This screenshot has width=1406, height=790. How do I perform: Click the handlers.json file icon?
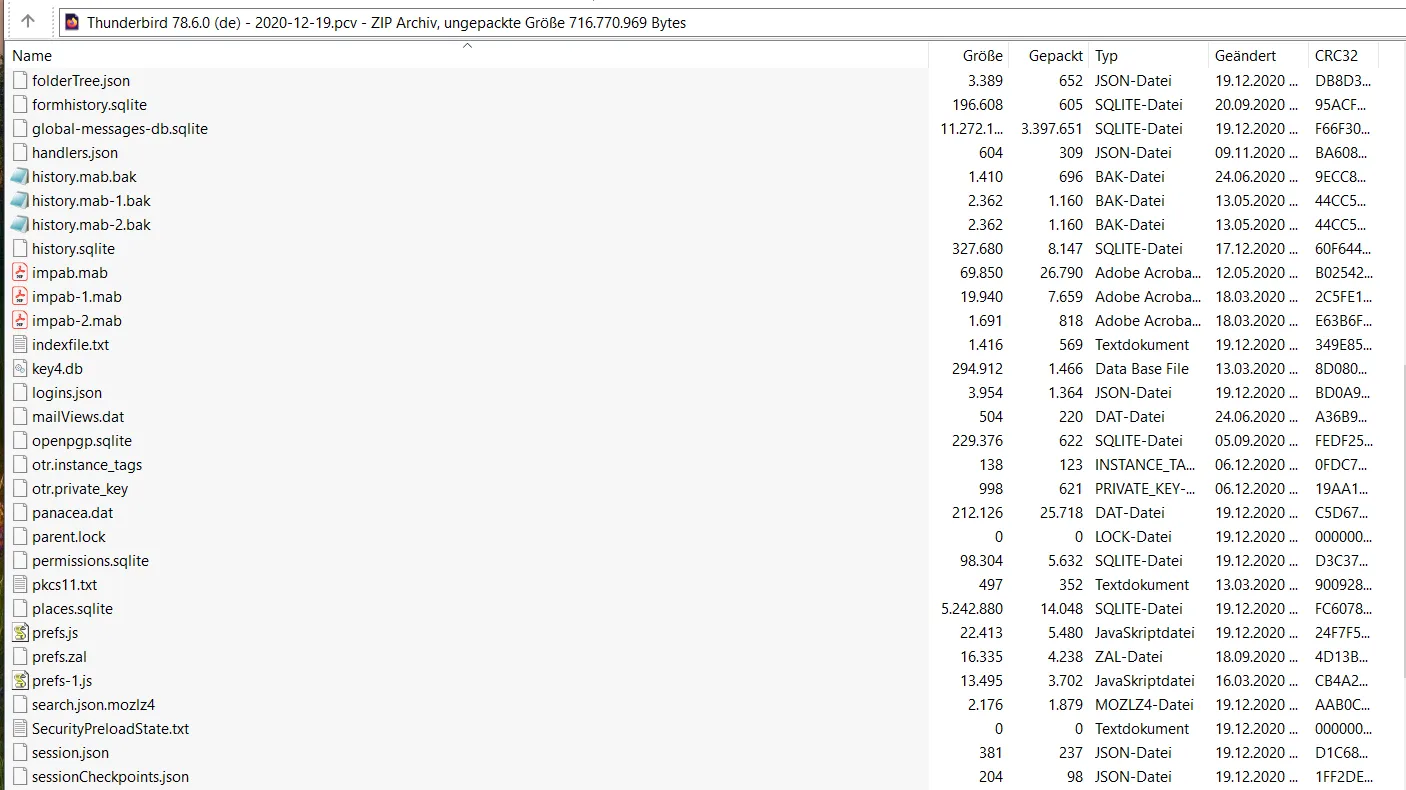pos(20,152)
